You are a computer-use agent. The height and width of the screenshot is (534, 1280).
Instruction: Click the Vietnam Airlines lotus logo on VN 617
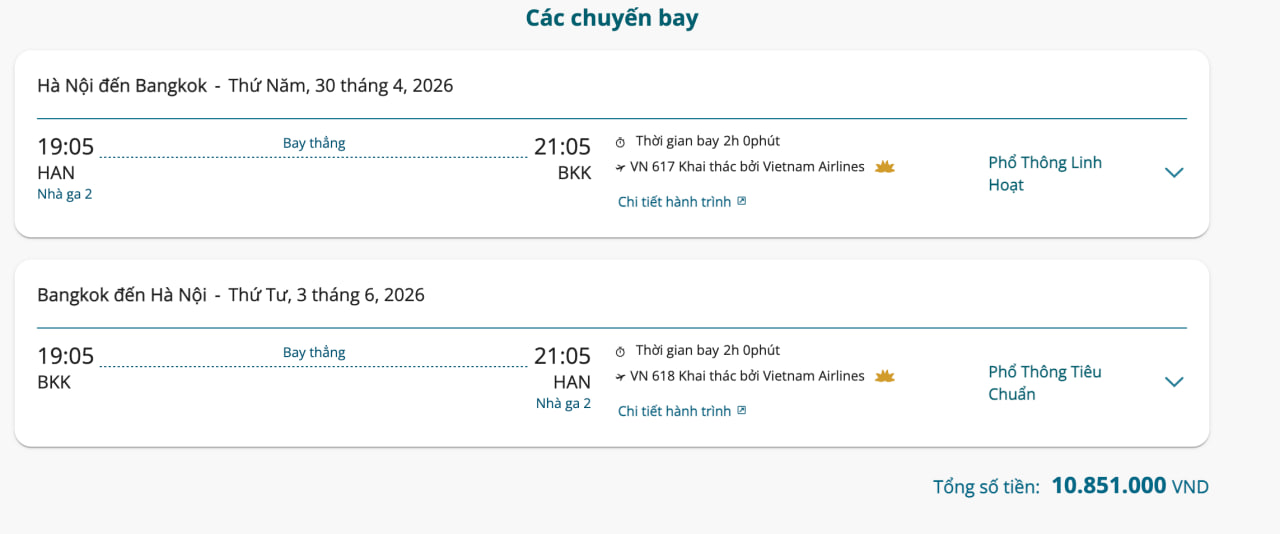885,167
